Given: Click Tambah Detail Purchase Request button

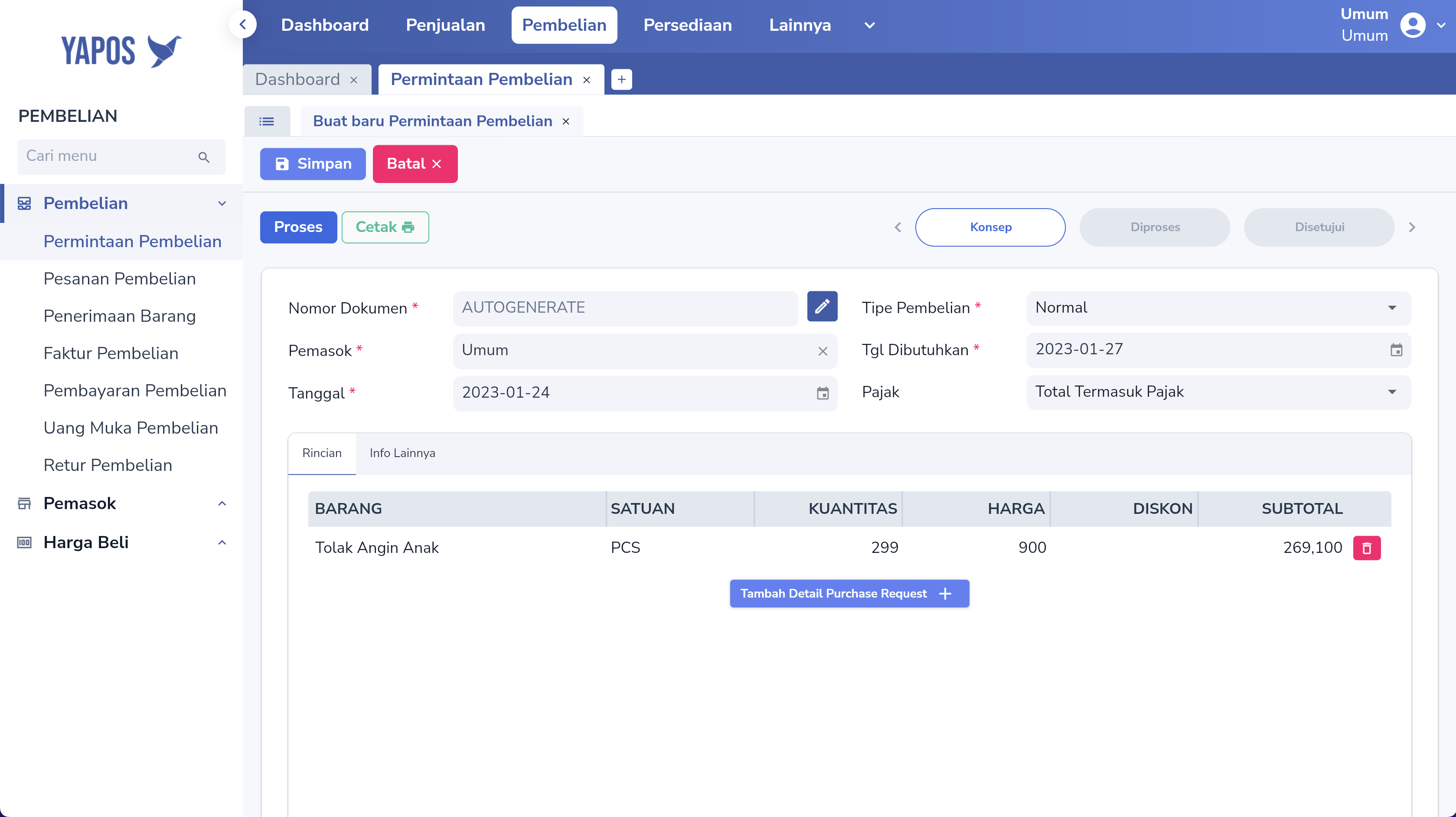Looking at the screenshot, I should pos(849,593).
